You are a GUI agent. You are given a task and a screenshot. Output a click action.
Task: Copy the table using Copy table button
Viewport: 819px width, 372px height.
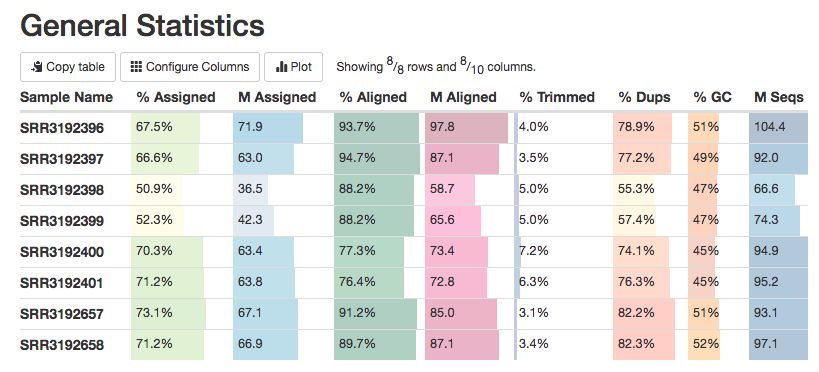(x=68, y=67)
